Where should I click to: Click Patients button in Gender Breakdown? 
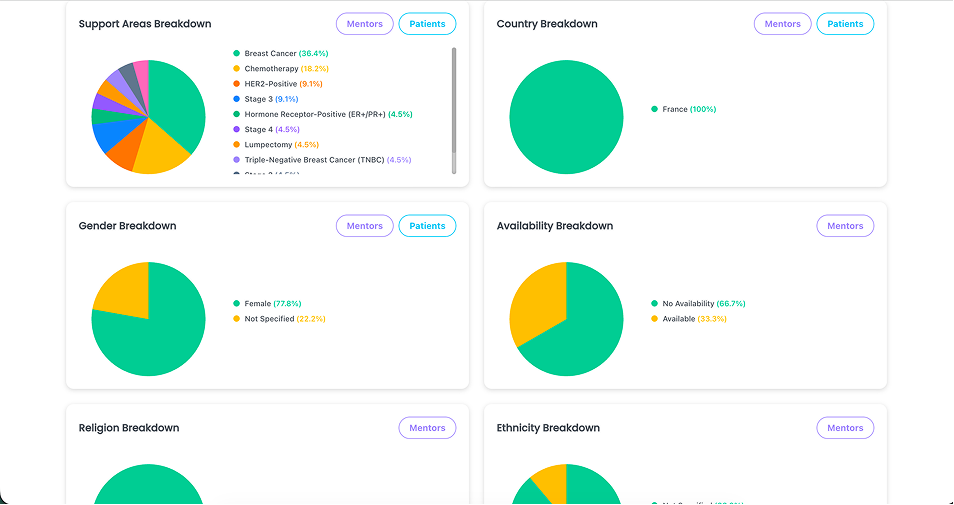(x=427, y=226)
